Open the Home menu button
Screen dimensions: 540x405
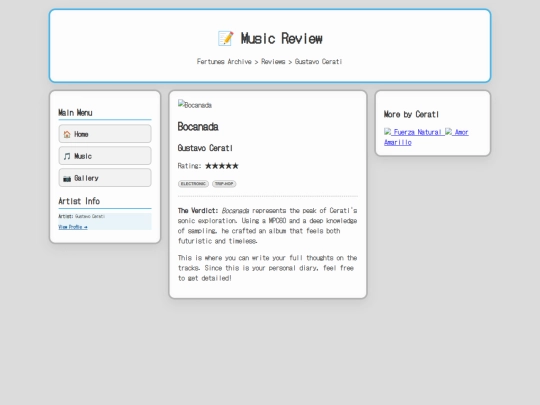105,134
